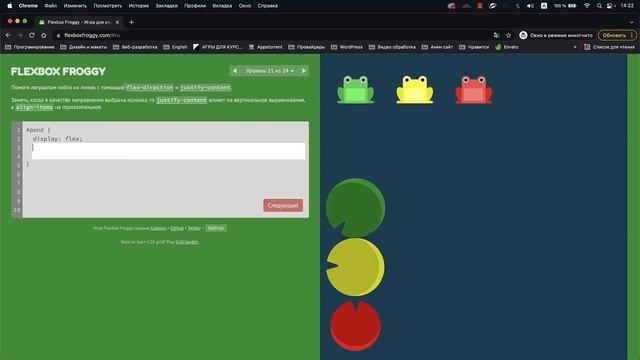The height and width of the screenshot is (360, 640).
Task: Open the Twitter link in the footer
Action: coord(194,228)
